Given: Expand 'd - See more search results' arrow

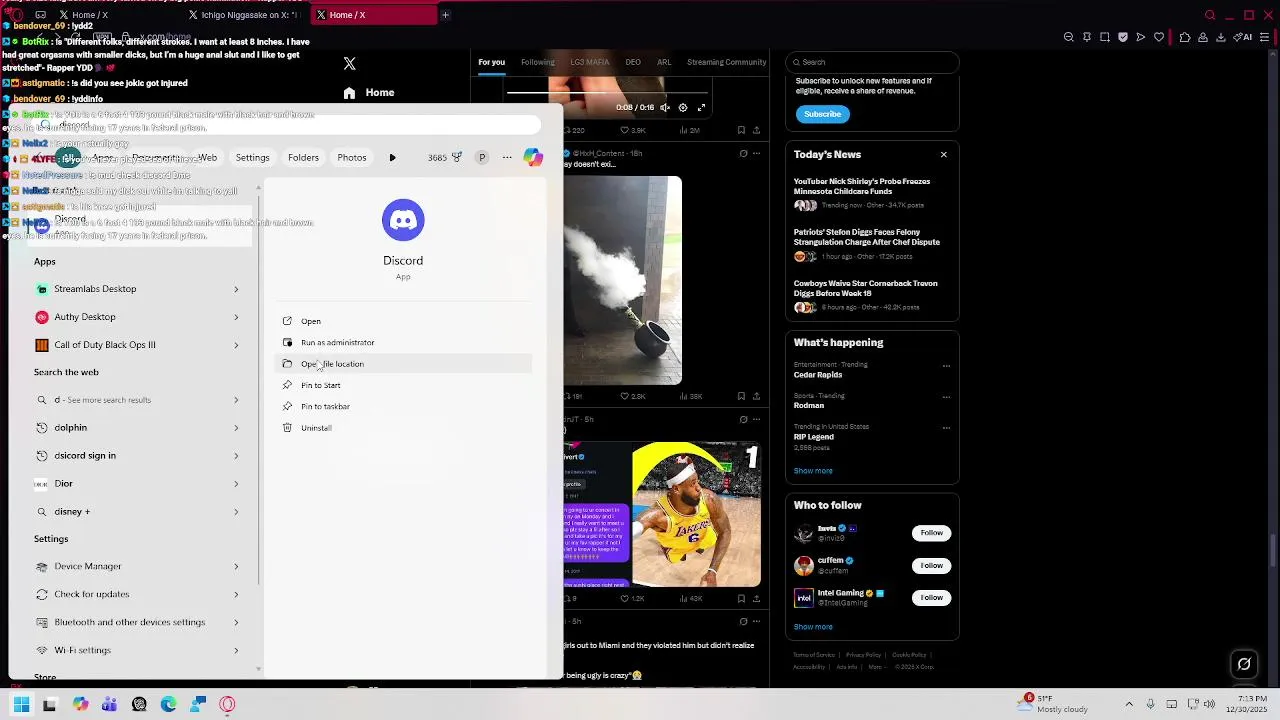Looking at the screenshot, I should [236, 400].
